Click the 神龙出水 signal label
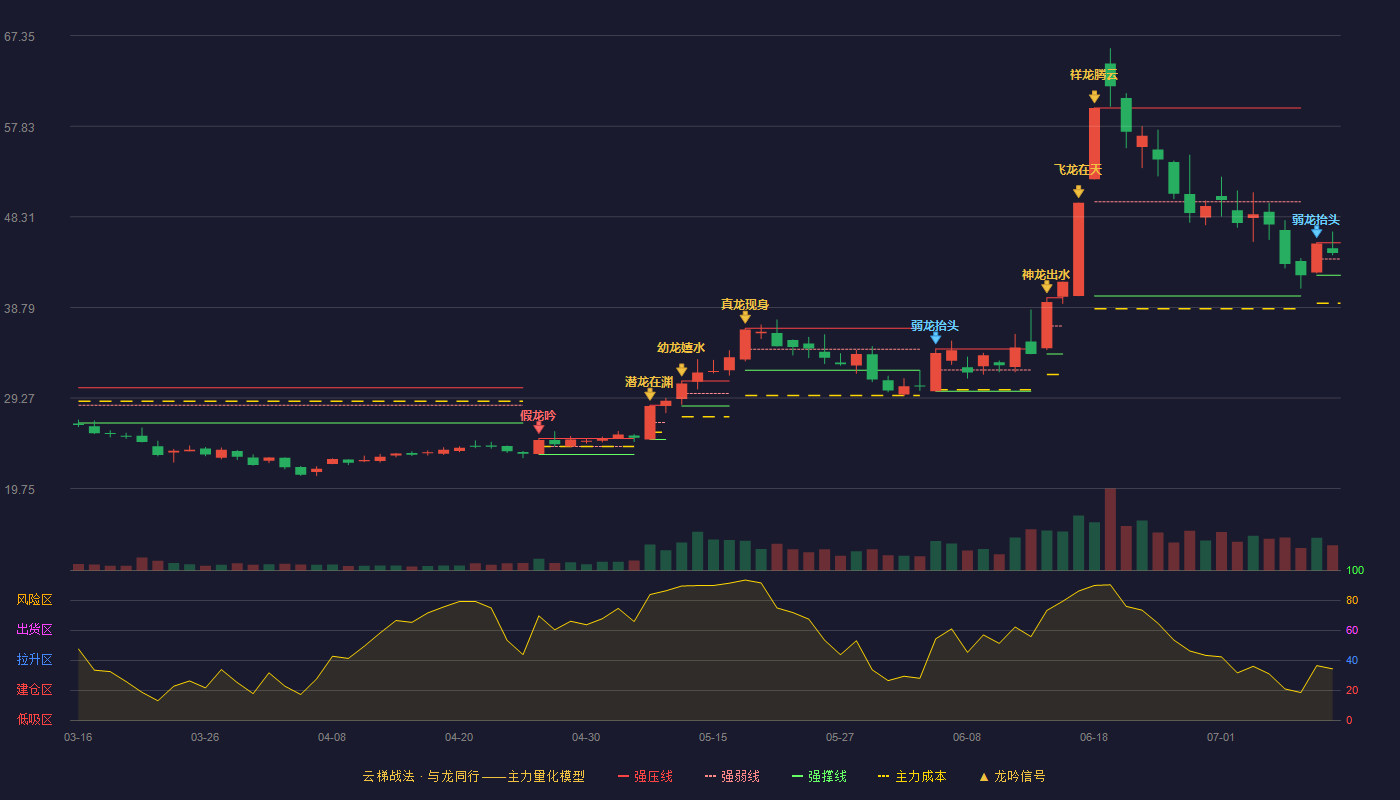This screenshot has height=800, width=1400. (x=1046, y=274)
